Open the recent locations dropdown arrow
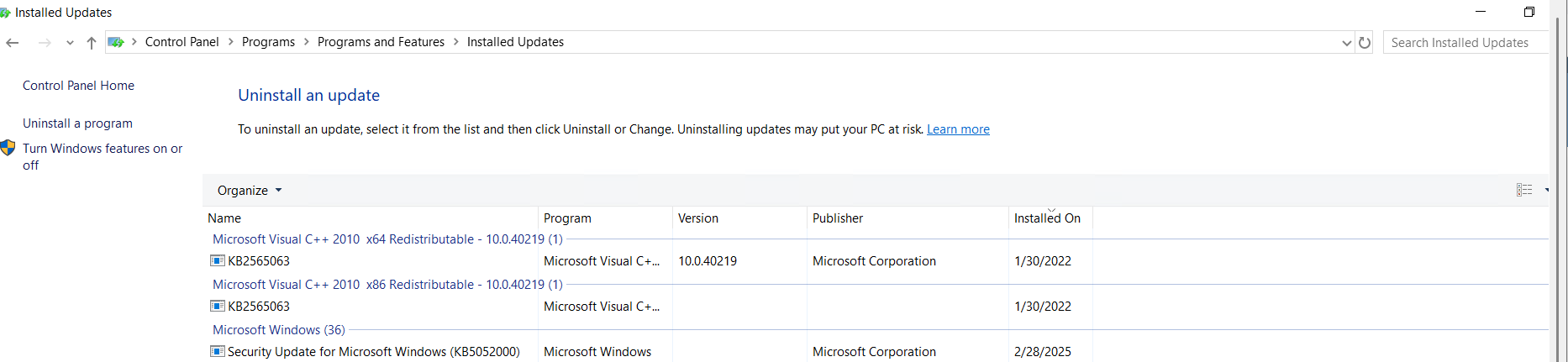Viewport: 1568px width, 362px height. (x=70, y=43)
